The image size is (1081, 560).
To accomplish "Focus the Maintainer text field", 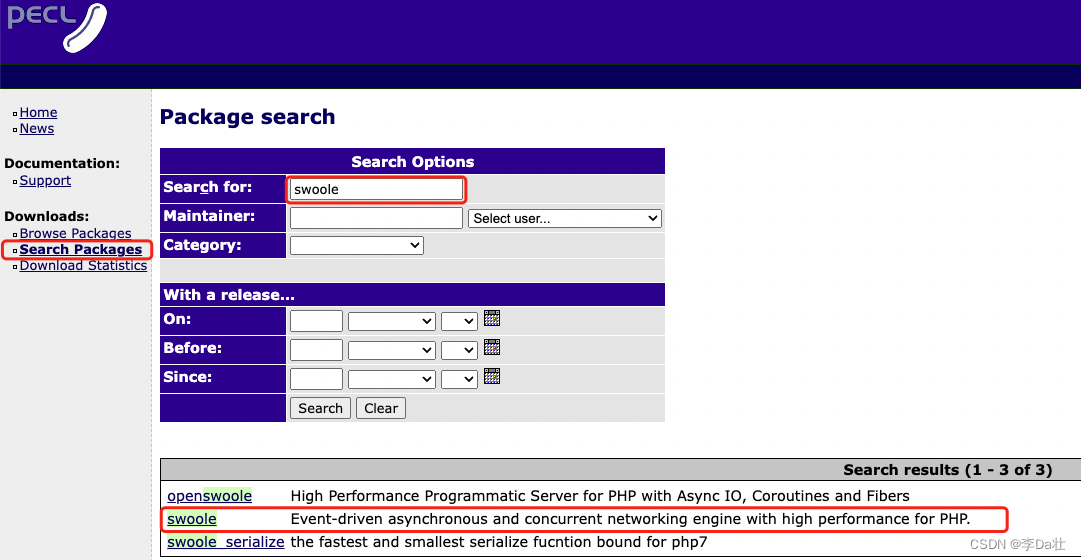I will (376, 218).
